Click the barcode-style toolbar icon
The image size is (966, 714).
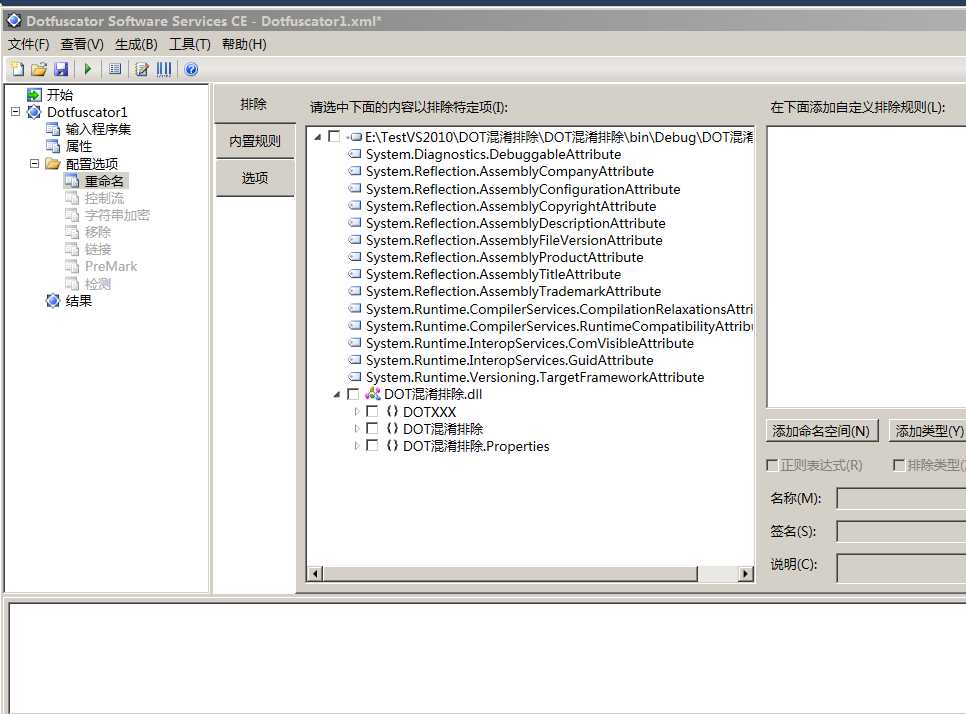pyautogui.click(x=164, y=69)
